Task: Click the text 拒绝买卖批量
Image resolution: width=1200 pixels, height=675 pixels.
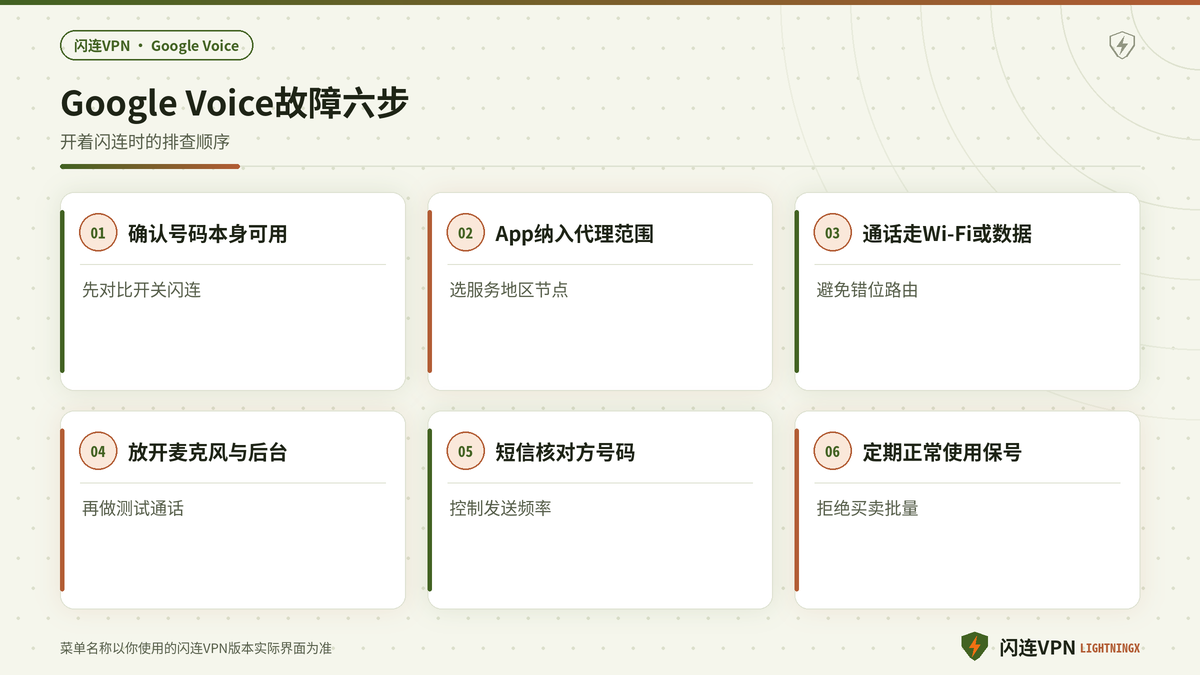Action: pos(867,509)
